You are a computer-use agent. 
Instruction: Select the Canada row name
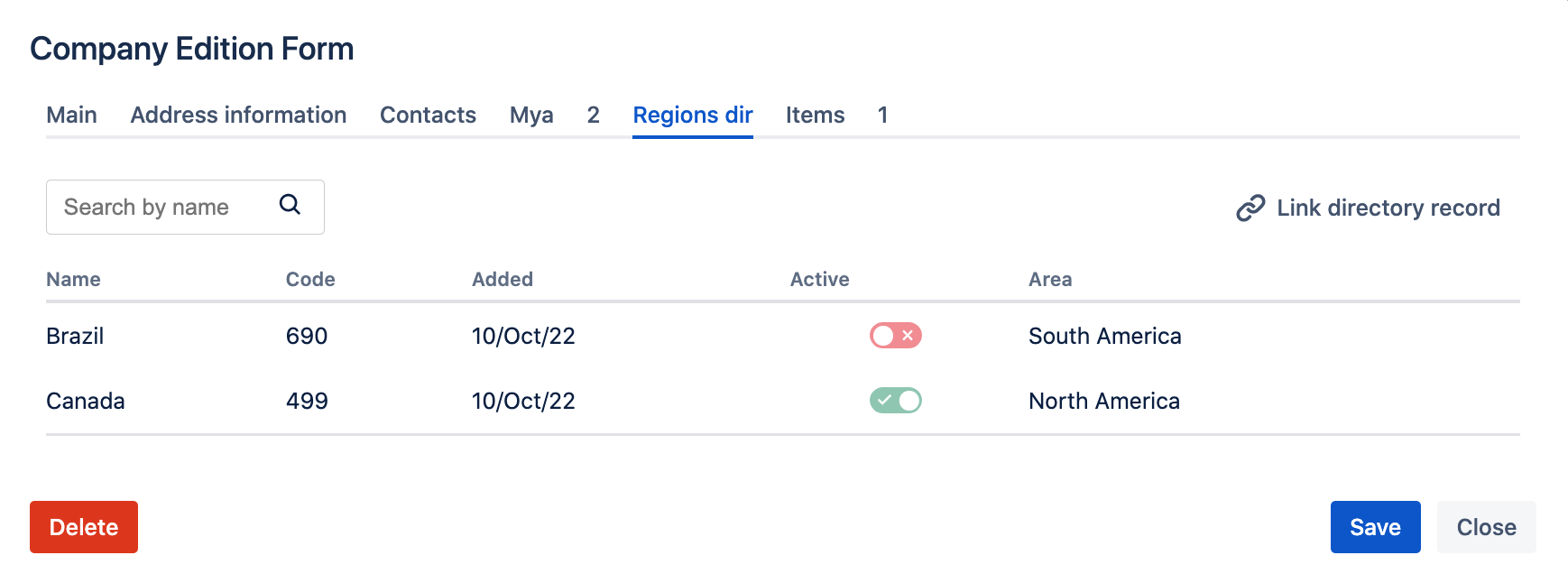(86, 402)
